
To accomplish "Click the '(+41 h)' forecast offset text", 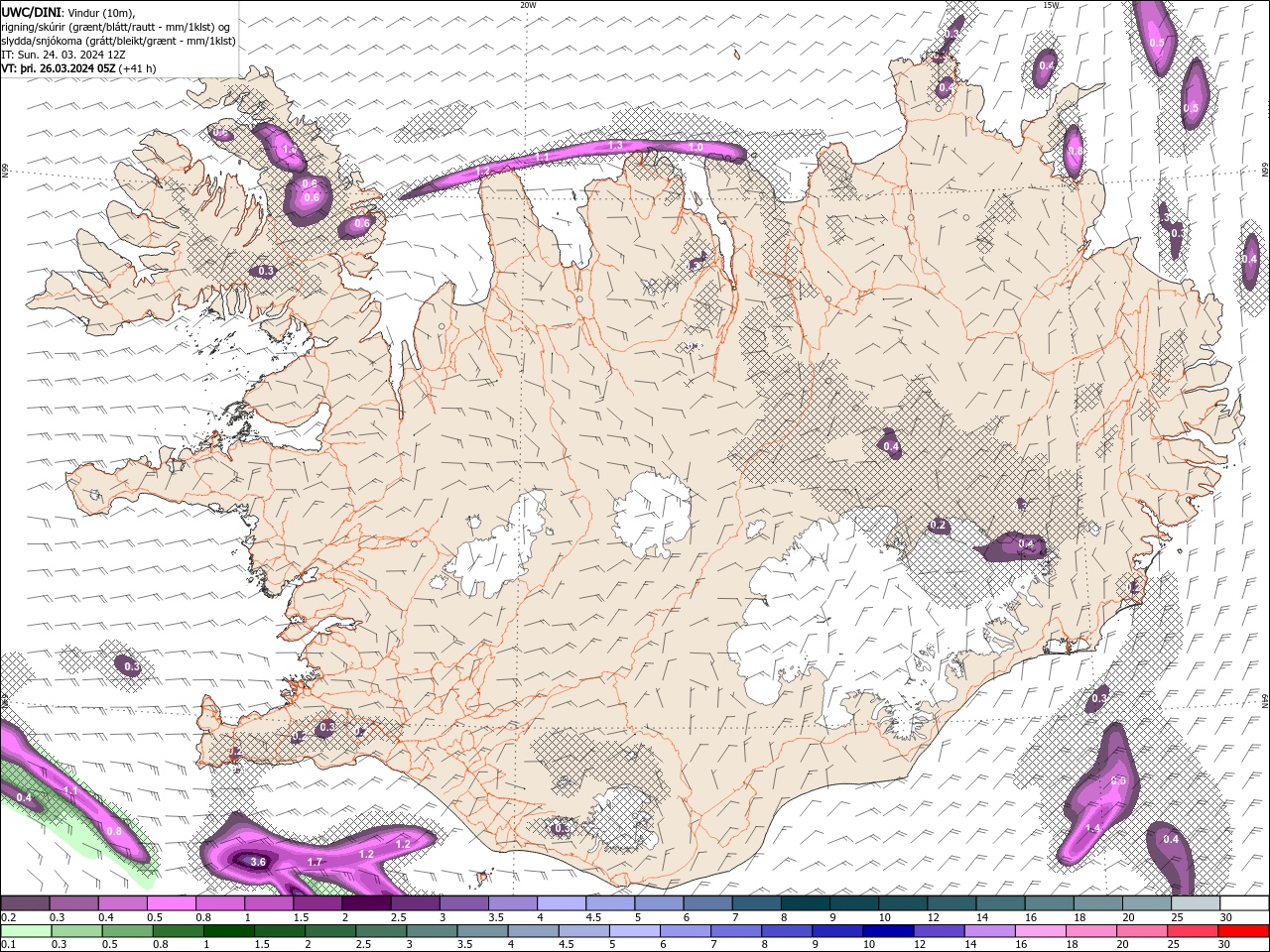I will (137, 68).
